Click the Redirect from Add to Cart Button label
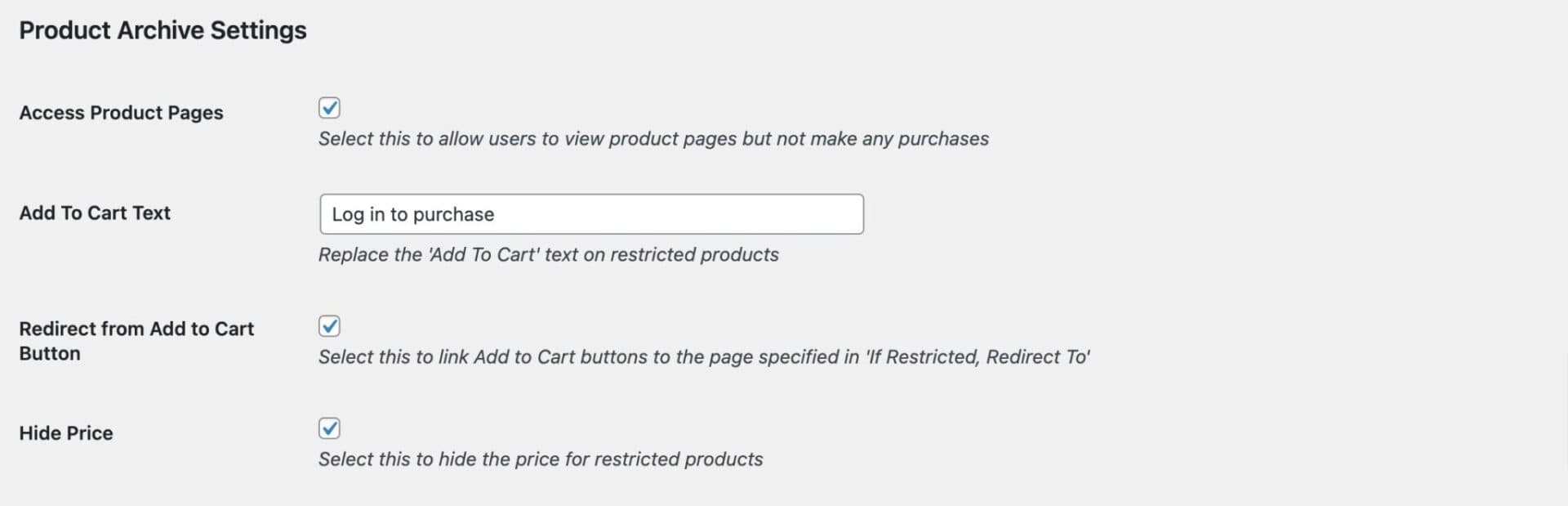 pyautogui.click(x=136, y=329)
